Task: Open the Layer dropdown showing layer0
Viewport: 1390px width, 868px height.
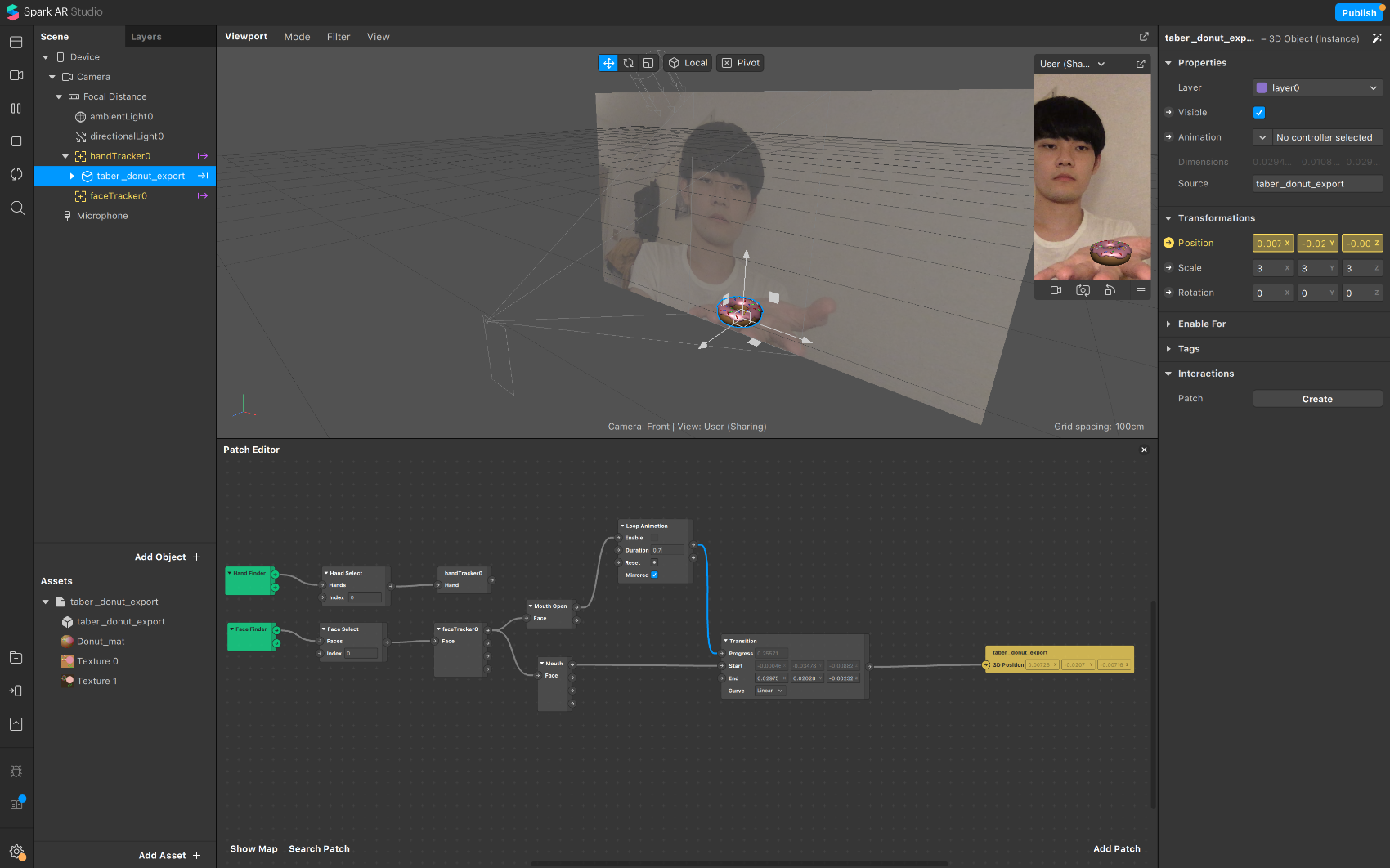Action: coord(1317,88)
